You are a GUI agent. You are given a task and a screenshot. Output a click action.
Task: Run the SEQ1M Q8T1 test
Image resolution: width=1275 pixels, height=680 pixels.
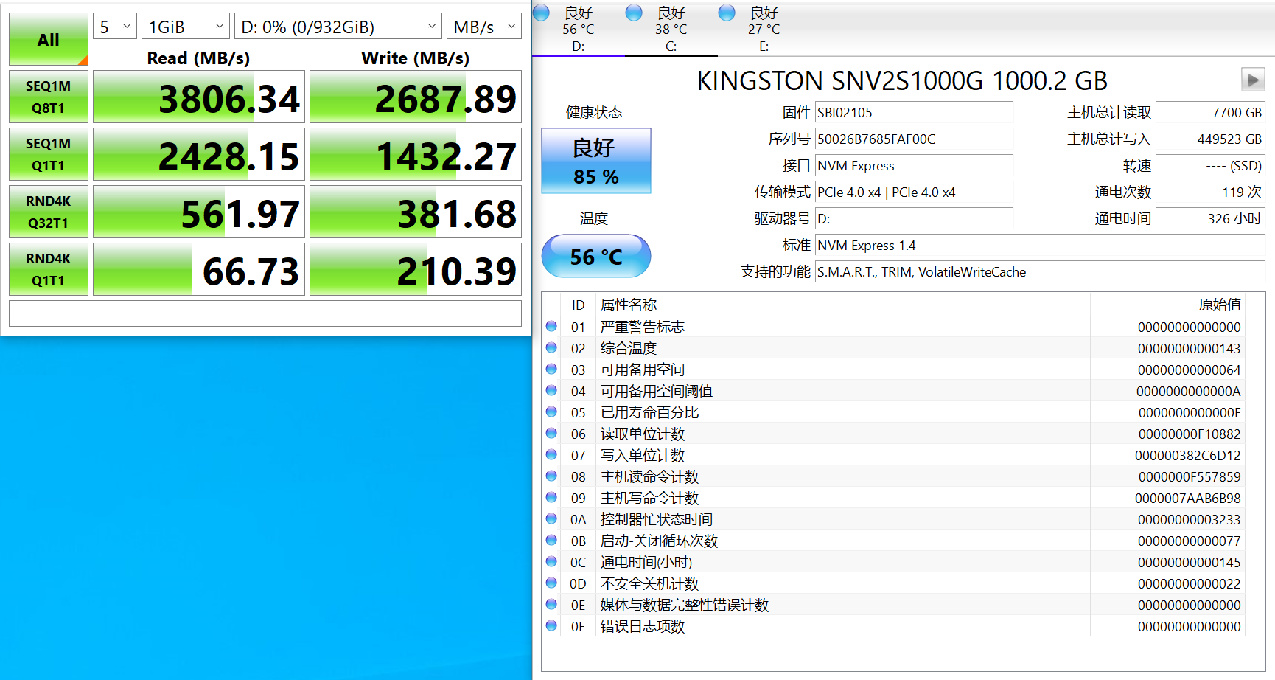(48, 96)
